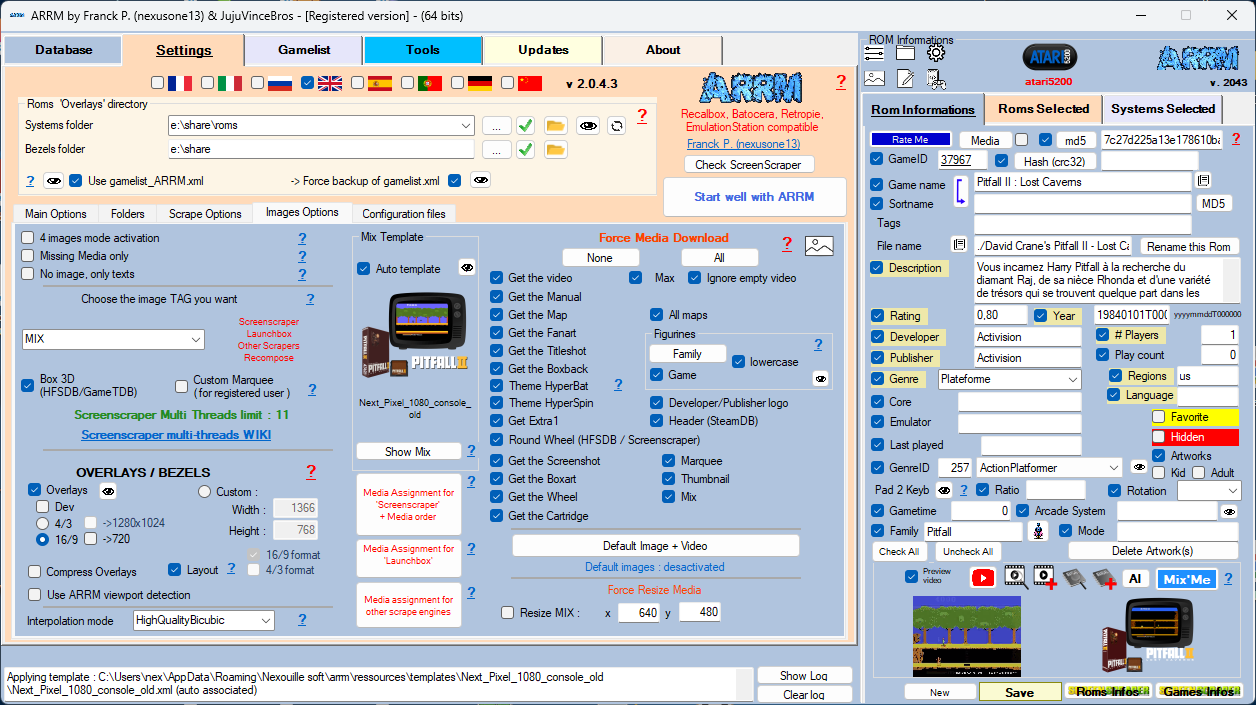Enable the Resize MIX checkbox
Screen dimensions: 1256x705
(508, 613)
